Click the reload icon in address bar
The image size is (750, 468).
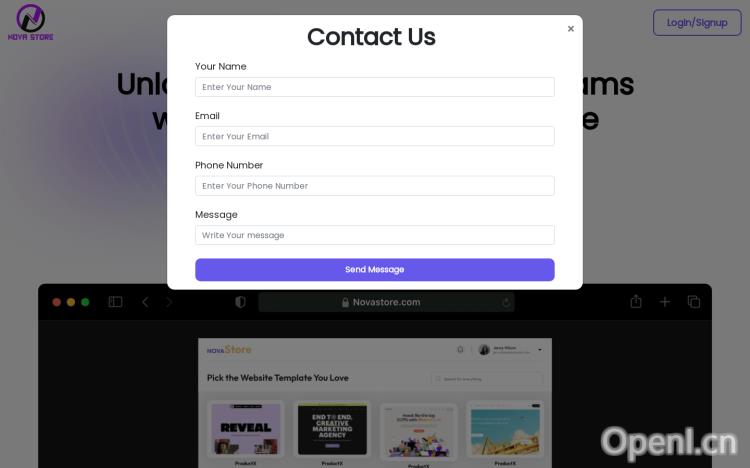click(506, 302)
